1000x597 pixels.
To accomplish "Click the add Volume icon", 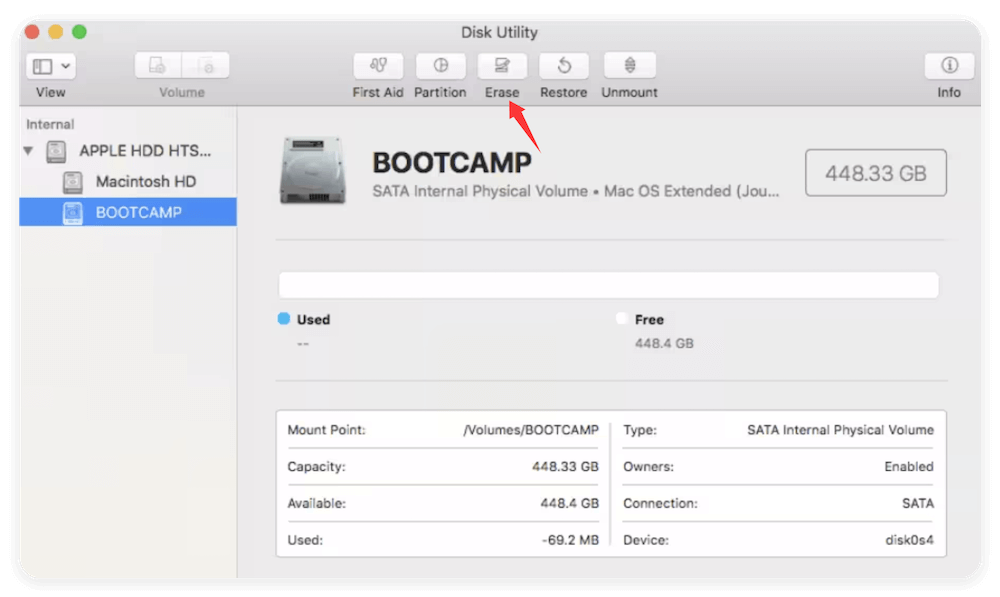I will click(155, 65).
